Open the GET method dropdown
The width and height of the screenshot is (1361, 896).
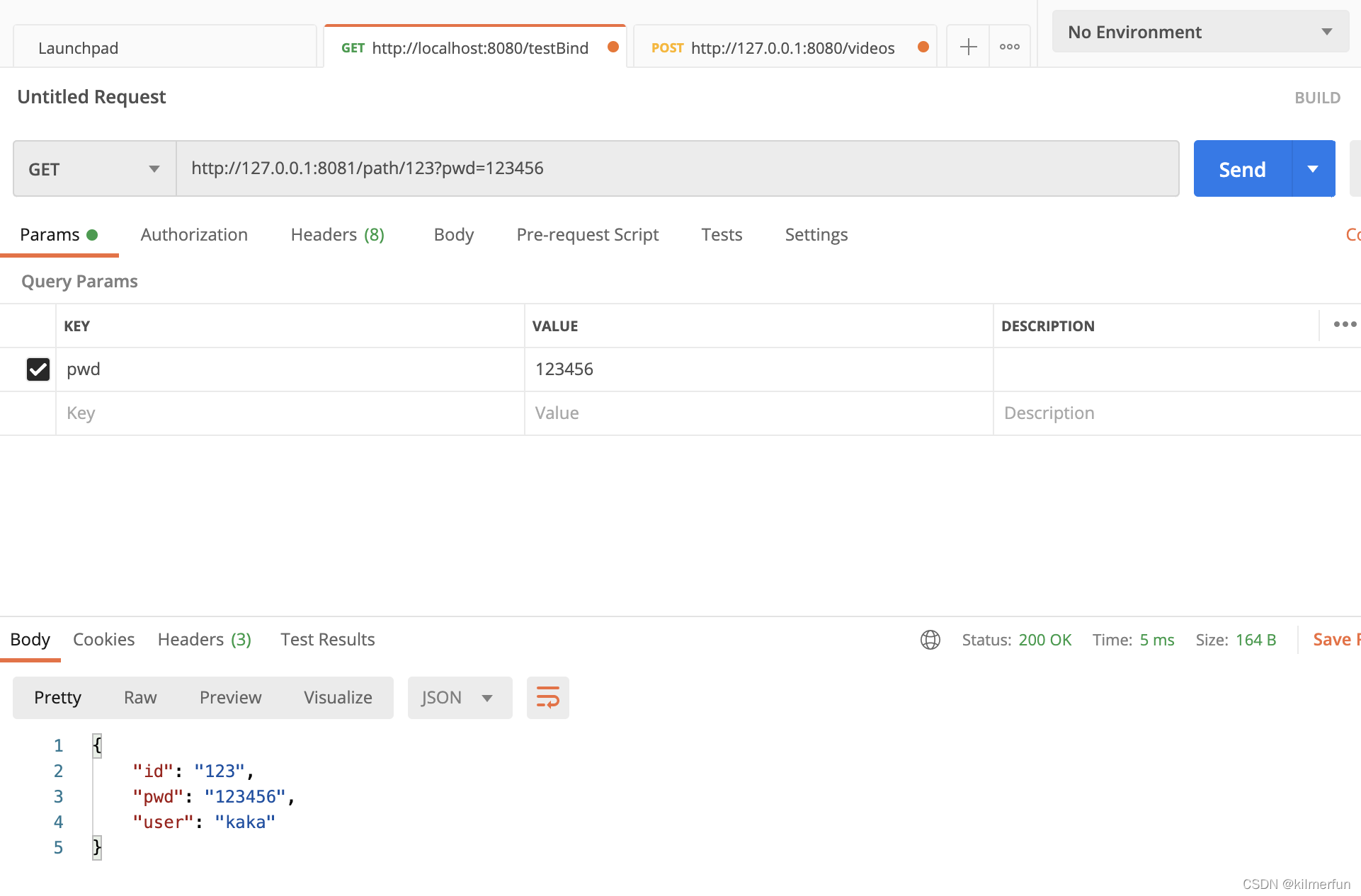click(95, 169)
